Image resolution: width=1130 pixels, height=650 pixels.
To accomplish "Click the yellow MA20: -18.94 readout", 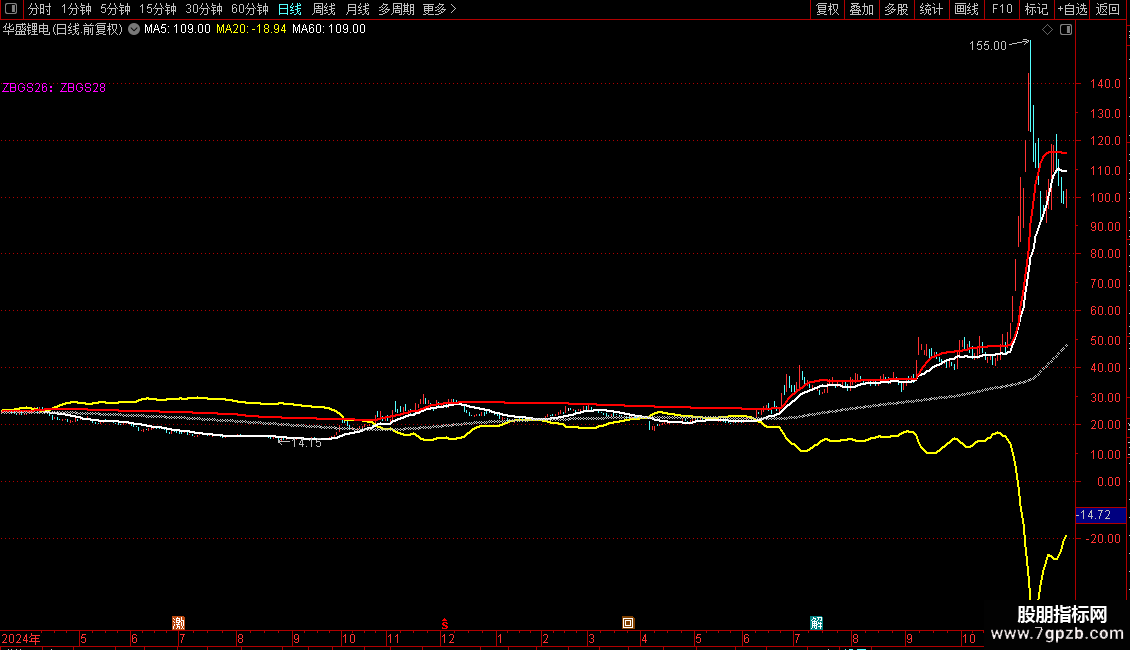I will click(252, 30).
